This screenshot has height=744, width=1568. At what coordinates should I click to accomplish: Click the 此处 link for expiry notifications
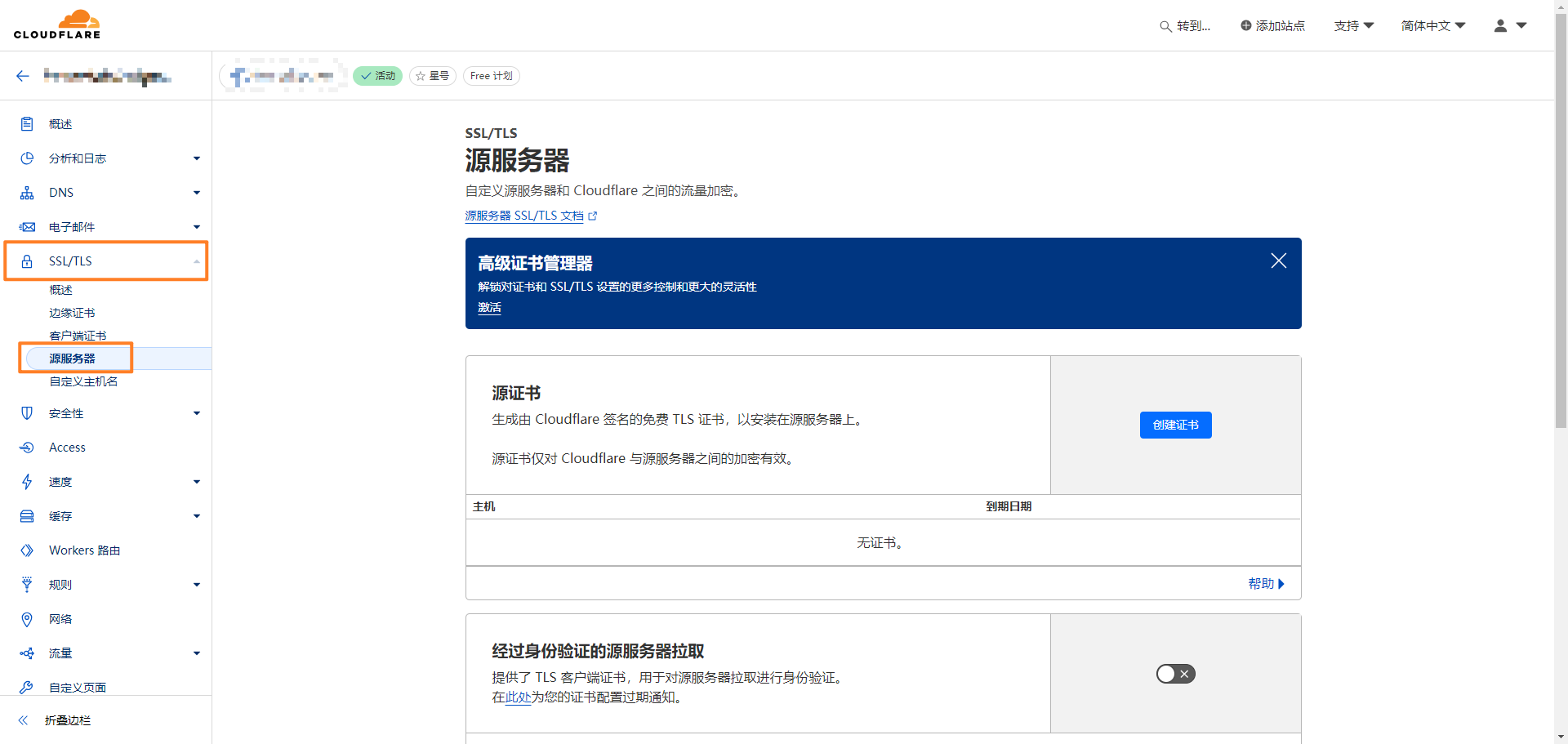pos(519,697)
